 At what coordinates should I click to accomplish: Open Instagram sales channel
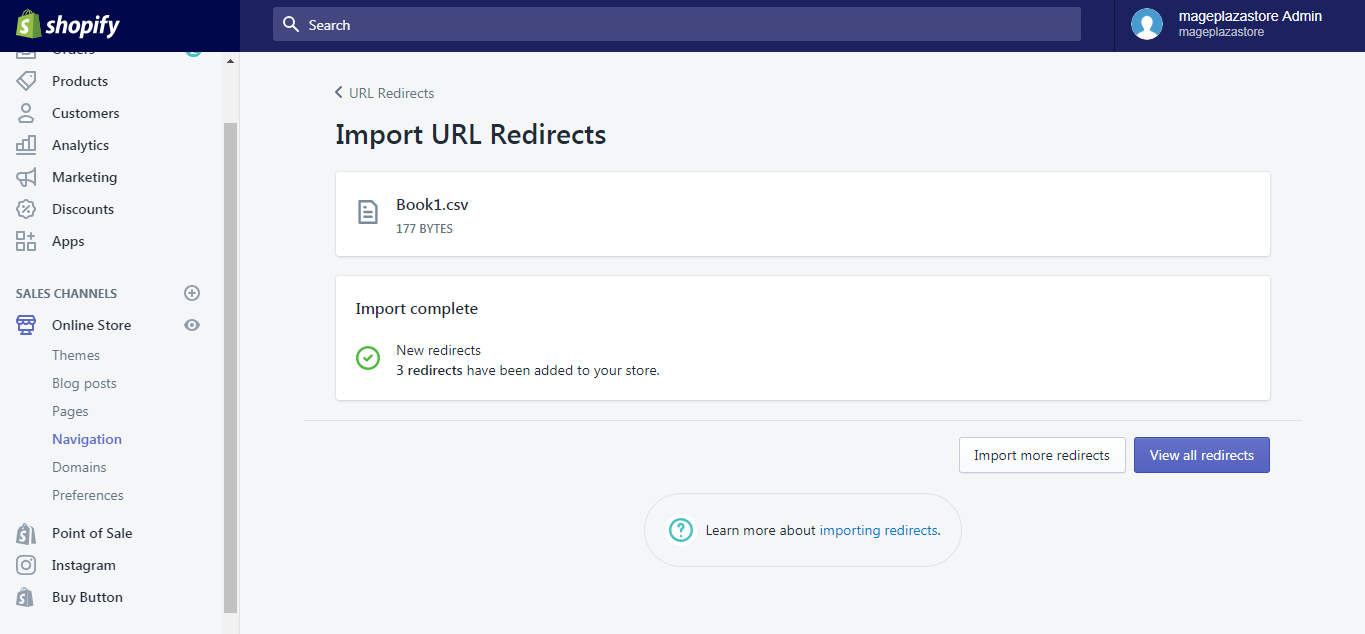point(84,565)
